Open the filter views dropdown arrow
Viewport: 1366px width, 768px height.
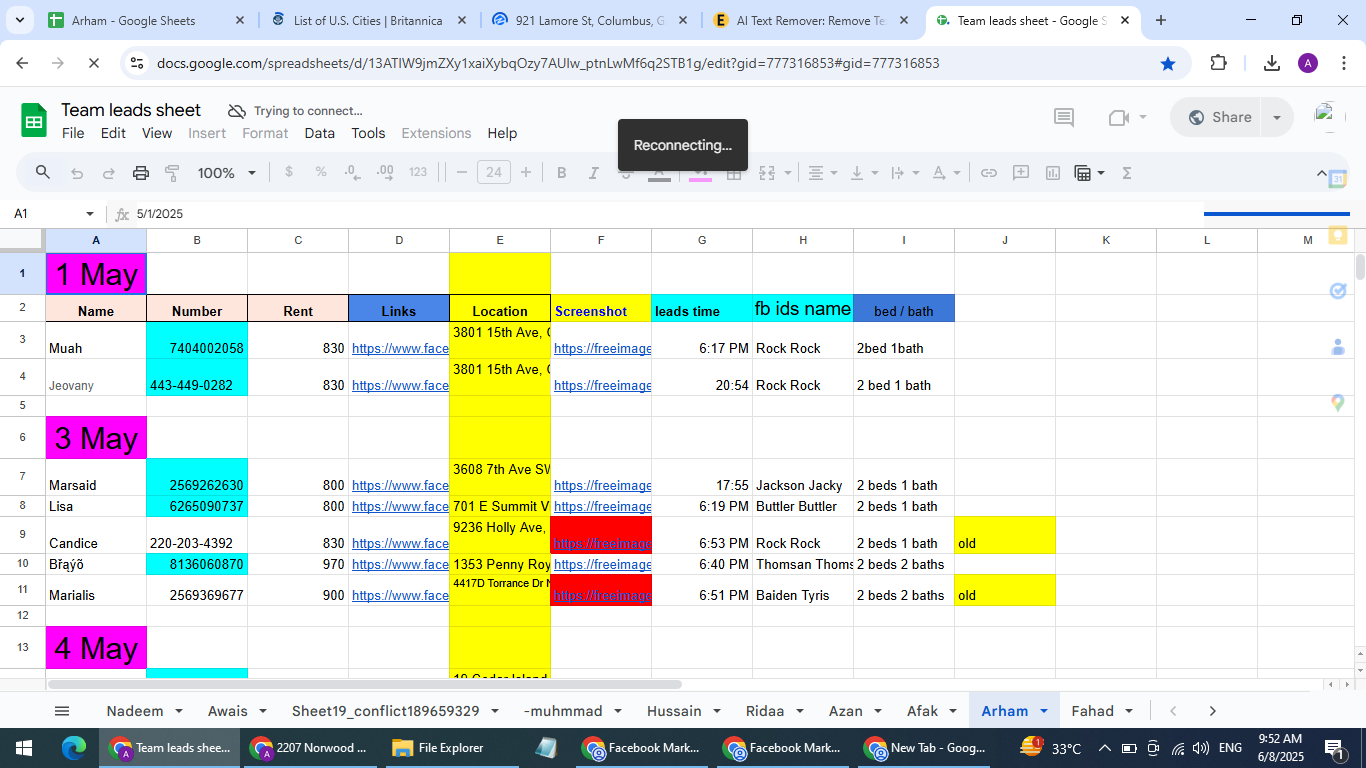point(1101,173)
